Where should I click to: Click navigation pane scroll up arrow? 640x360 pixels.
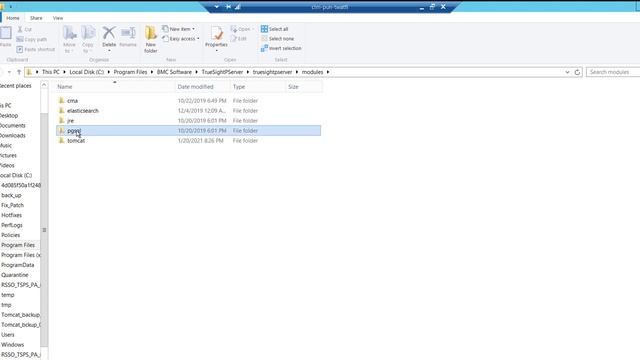[x=44, y=85]
